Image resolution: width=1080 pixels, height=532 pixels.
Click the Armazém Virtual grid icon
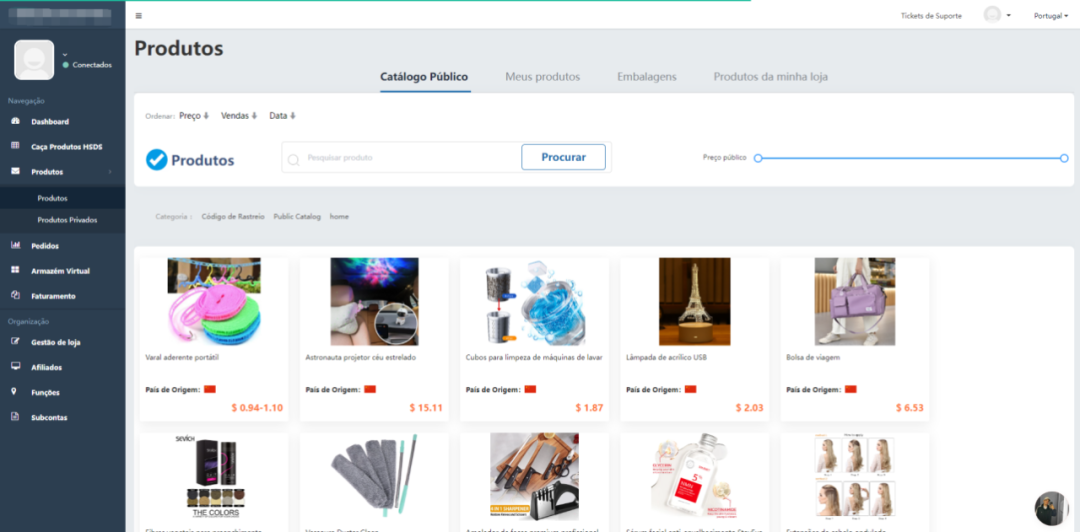[15, 270]
